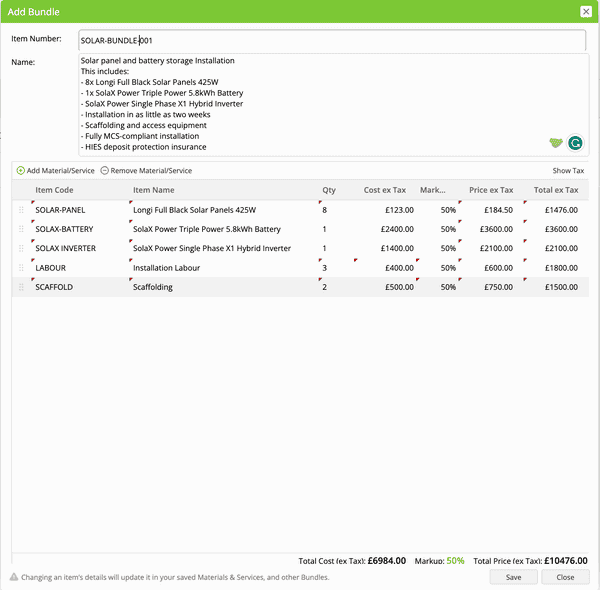The width and height of the screenshot is (600, 590).
Task: Click into the Item Number field
Action: (330, 41)
